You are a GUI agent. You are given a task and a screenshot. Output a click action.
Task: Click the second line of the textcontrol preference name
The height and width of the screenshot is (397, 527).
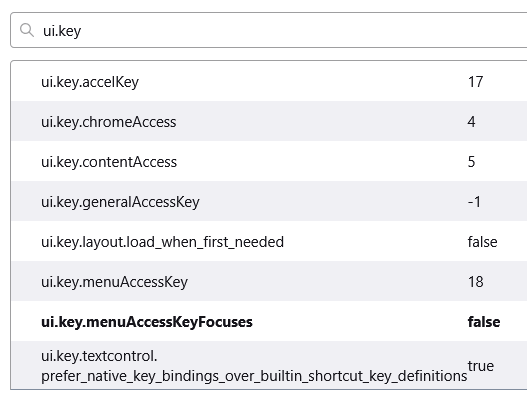click(254, 376)
